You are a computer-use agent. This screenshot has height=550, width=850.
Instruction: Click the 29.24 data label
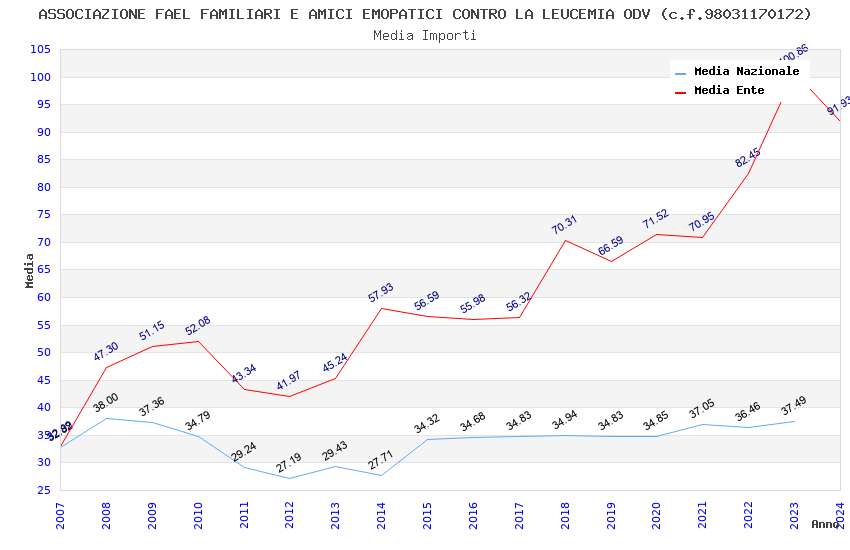tap(244, 451)
